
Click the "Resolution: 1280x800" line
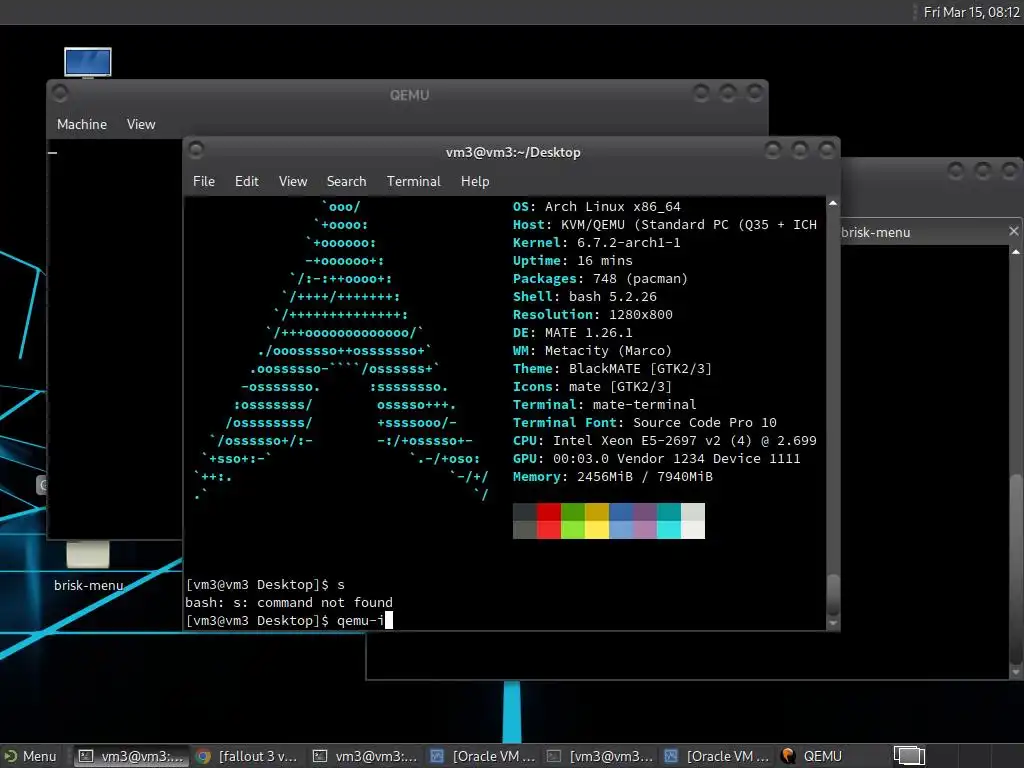pyautogui.click(x=592, y=315)
